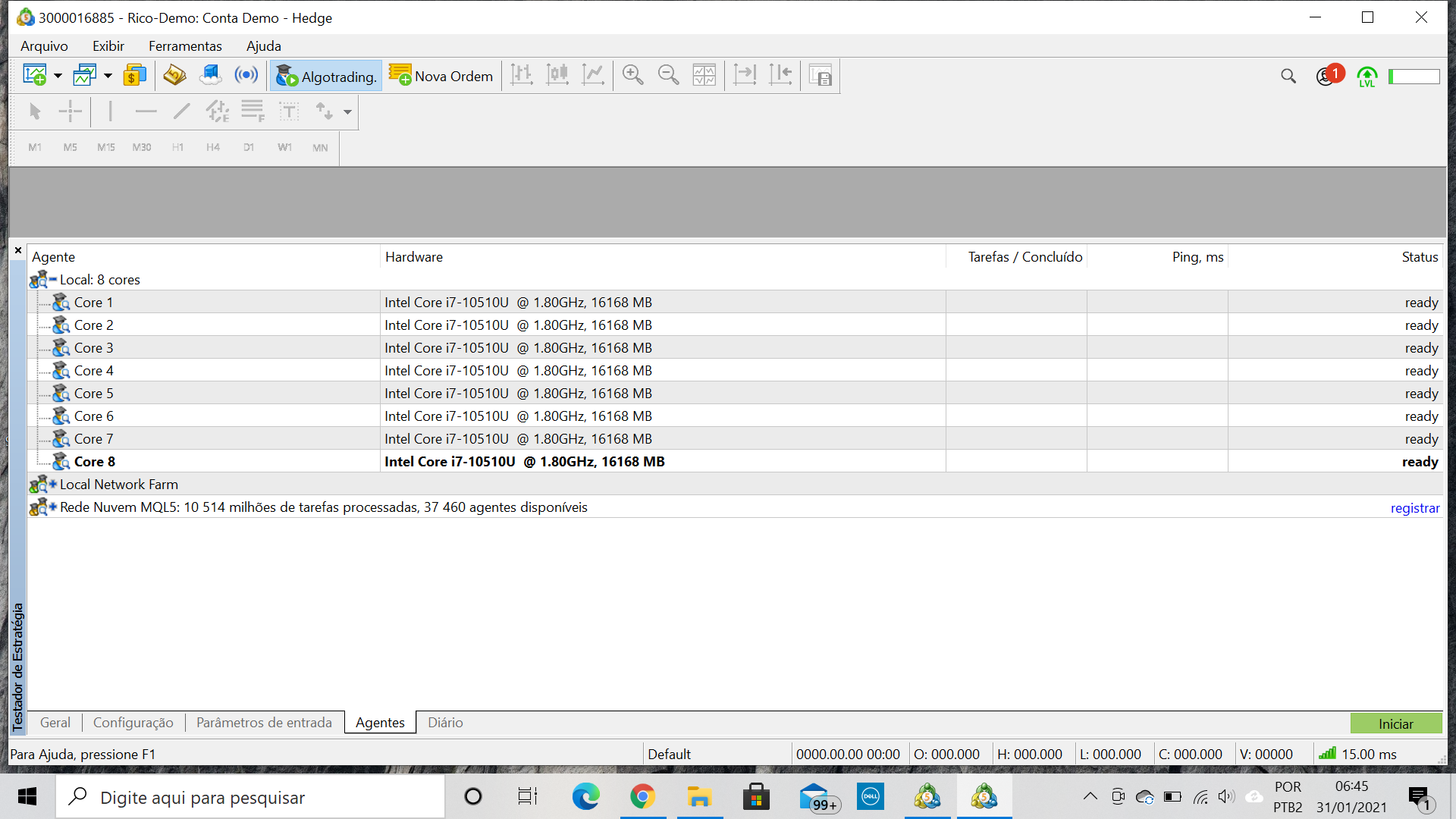Toggle the Algotrading button
This screenshot has width=1456, height=819.
coord(326,76)
